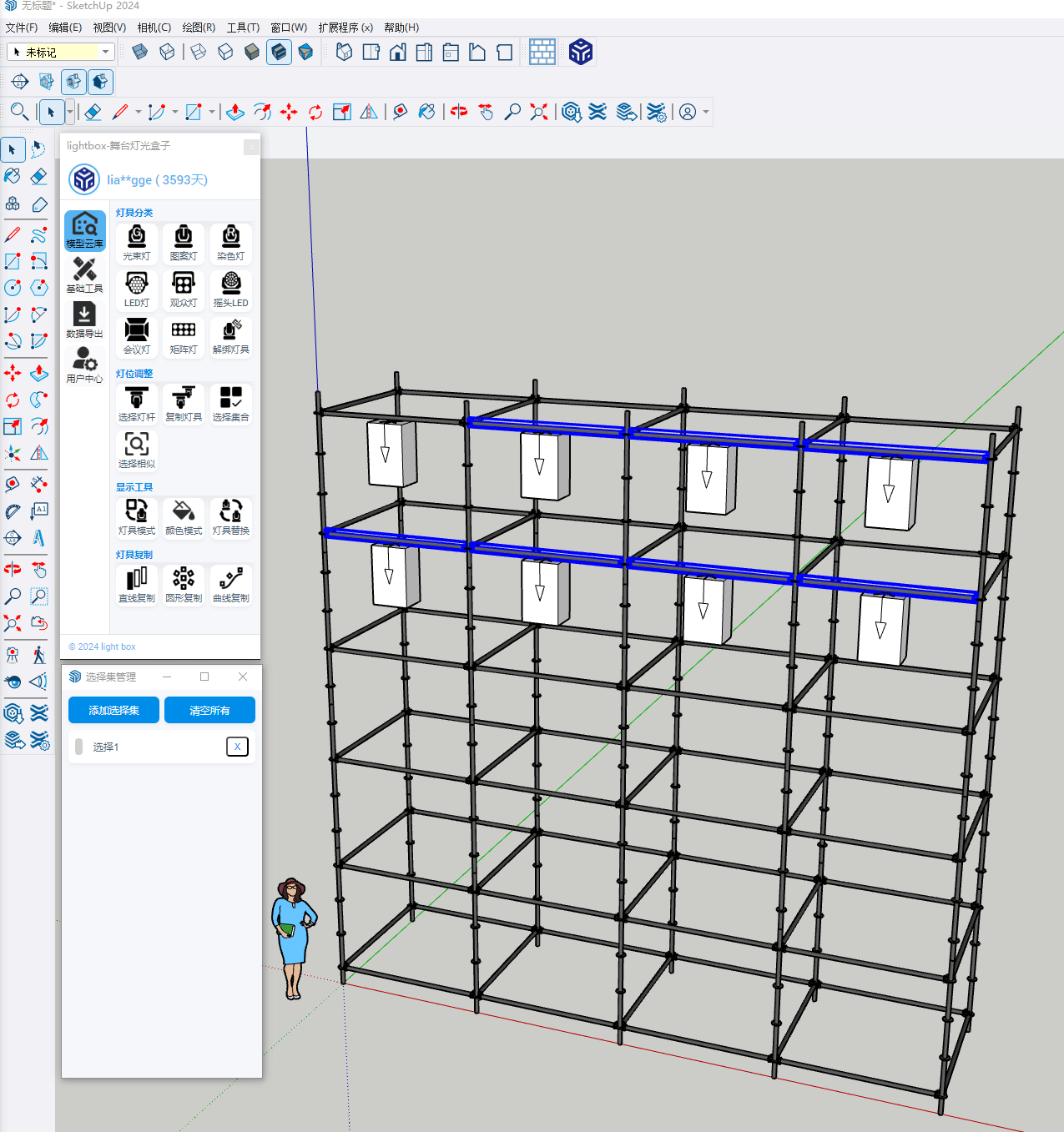Viewport: 1064px width, 1132px height.
Task: Open the 颜色模式 color mode tool
Action: pos(184,517)
